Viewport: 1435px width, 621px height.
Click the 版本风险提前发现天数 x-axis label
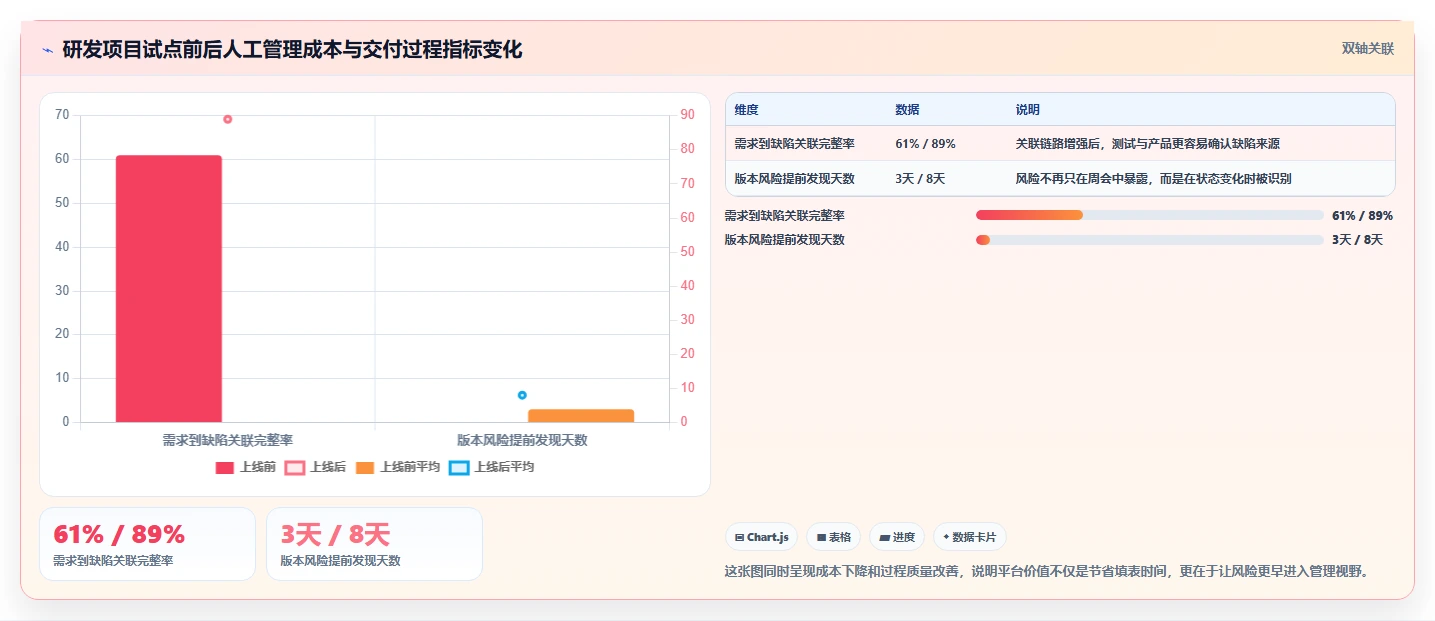tap(522, 440)
